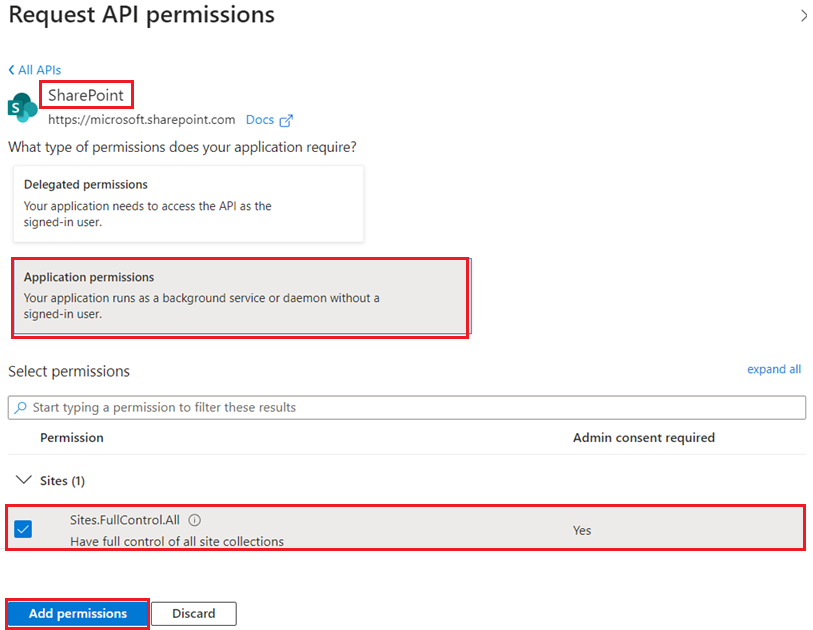Open the Docs link
The image size is (813, 630).
click(x=260, y=120)
